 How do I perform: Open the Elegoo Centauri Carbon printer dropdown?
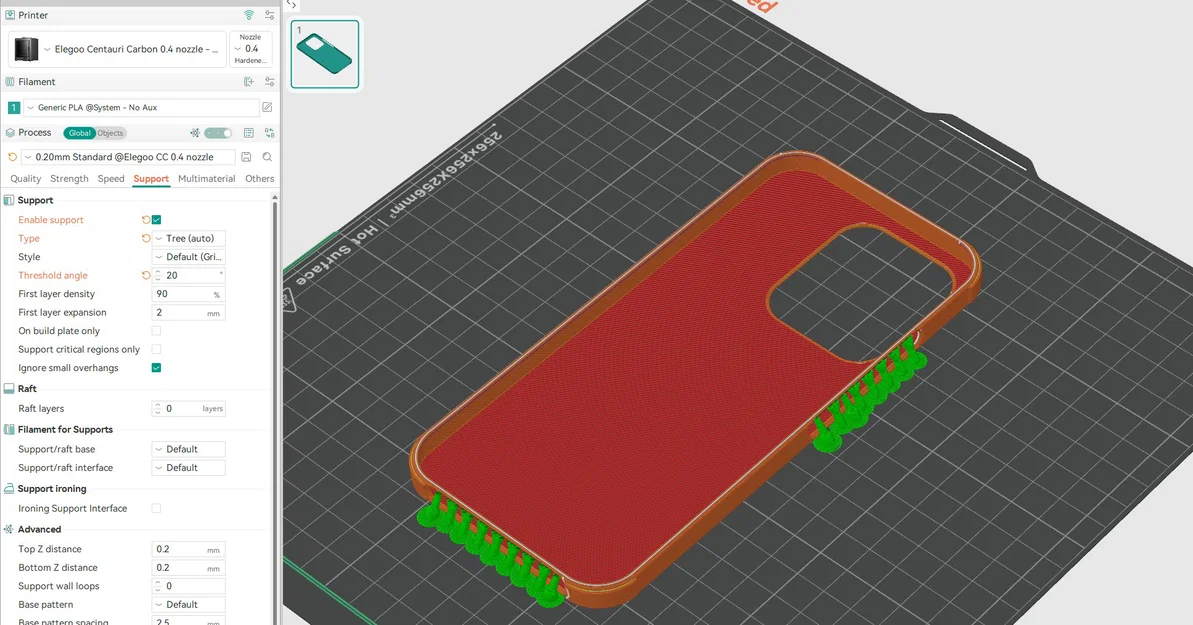[x=118, y=49]
